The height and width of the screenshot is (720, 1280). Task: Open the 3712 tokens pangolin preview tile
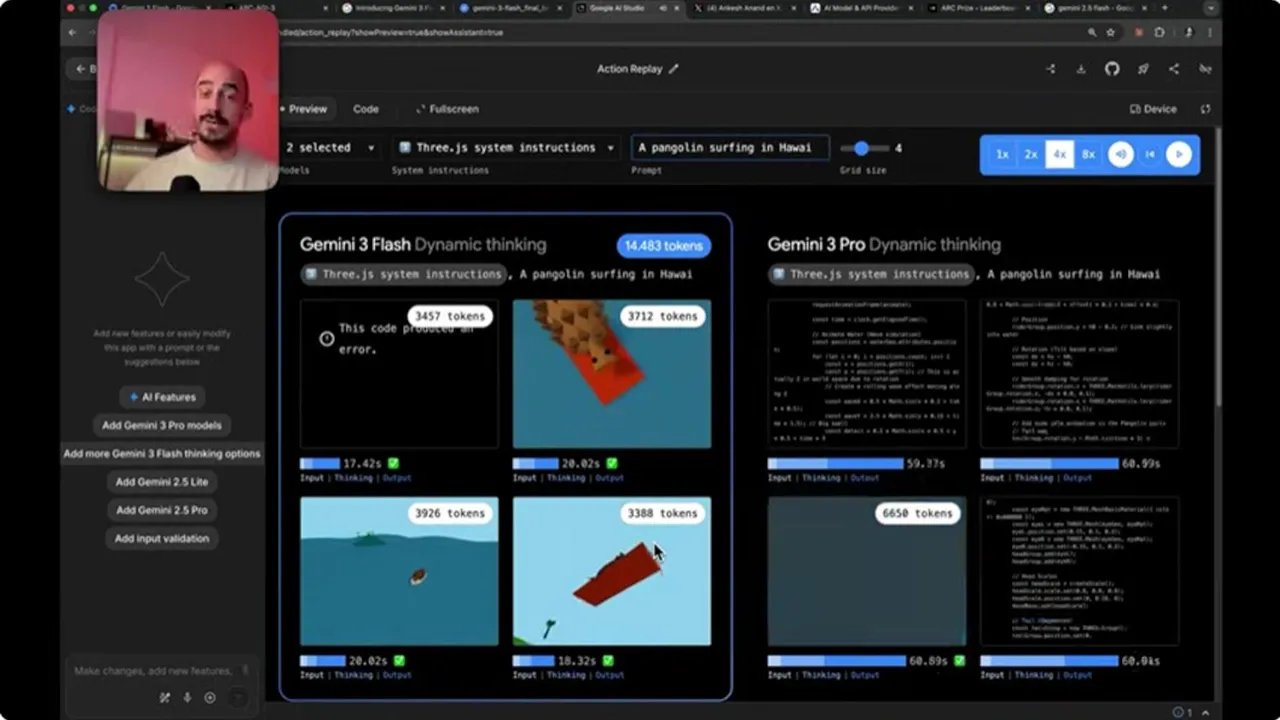(612, 374)
